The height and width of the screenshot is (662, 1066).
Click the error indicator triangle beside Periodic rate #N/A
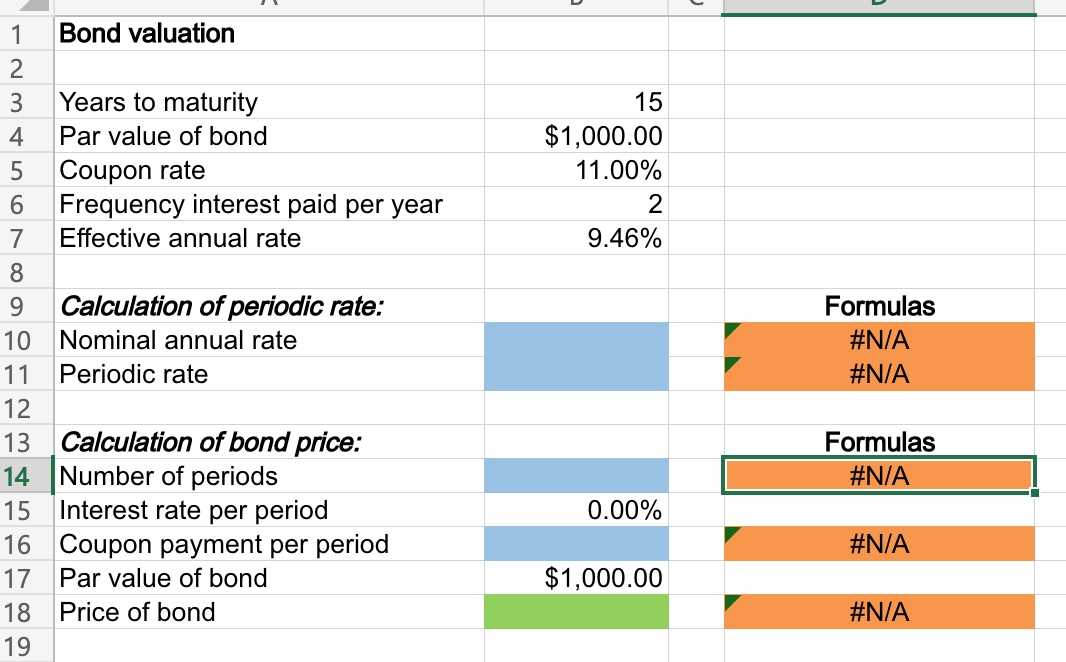coord(729,364)
